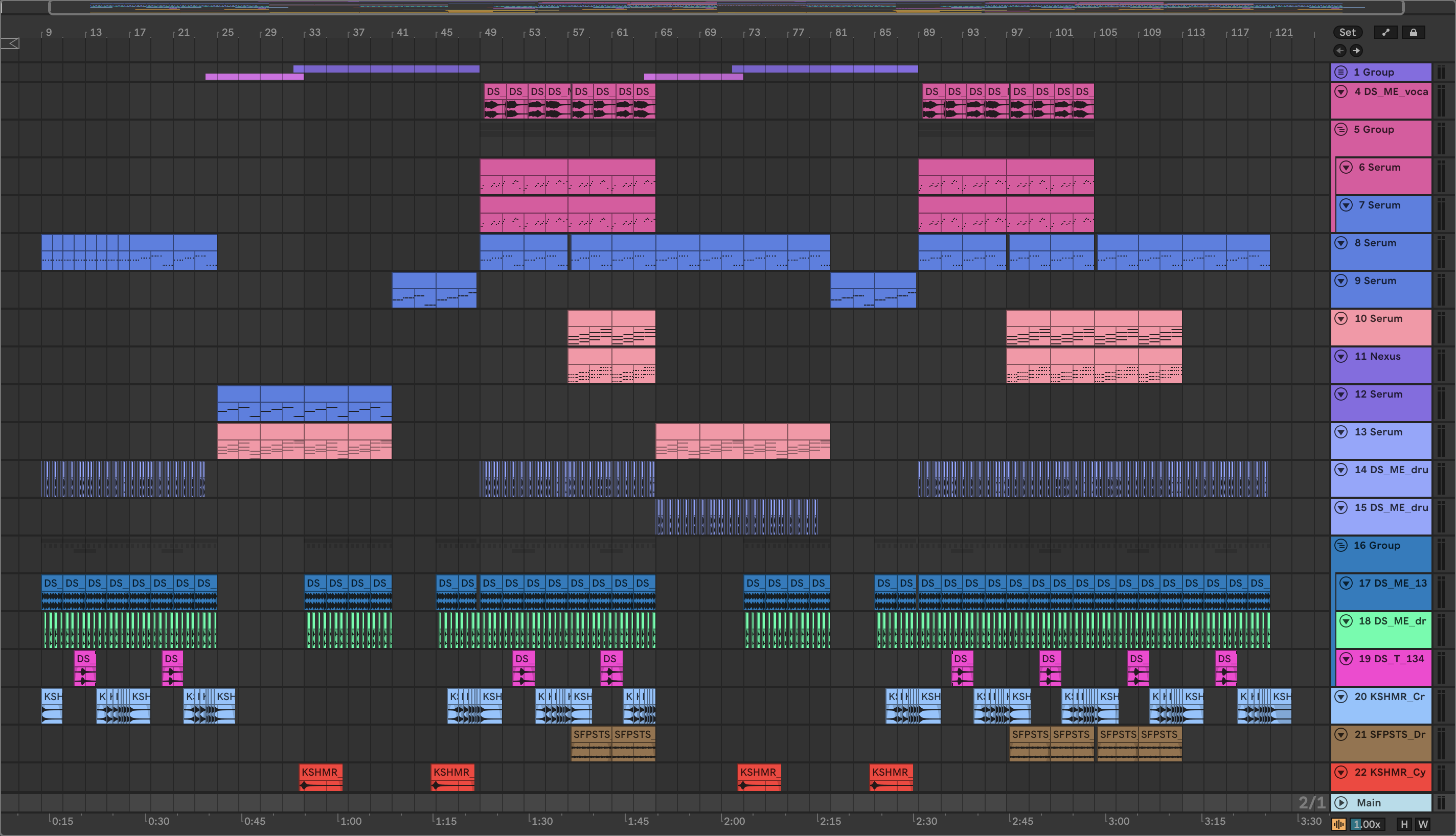Click the Main track play icon
This screenshot has width=1456, height=836.
tap(1341, 802)
